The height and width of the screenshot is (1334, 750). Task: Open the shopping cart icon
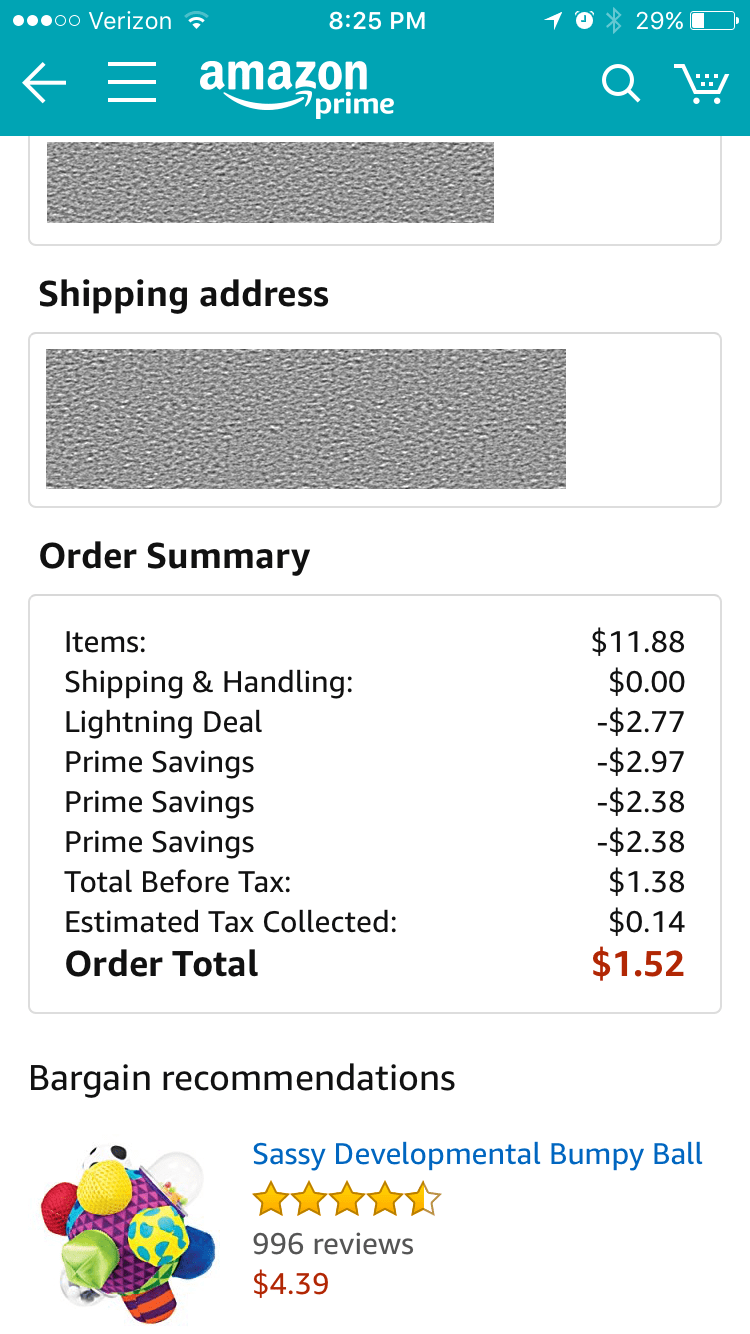[703, 84]
